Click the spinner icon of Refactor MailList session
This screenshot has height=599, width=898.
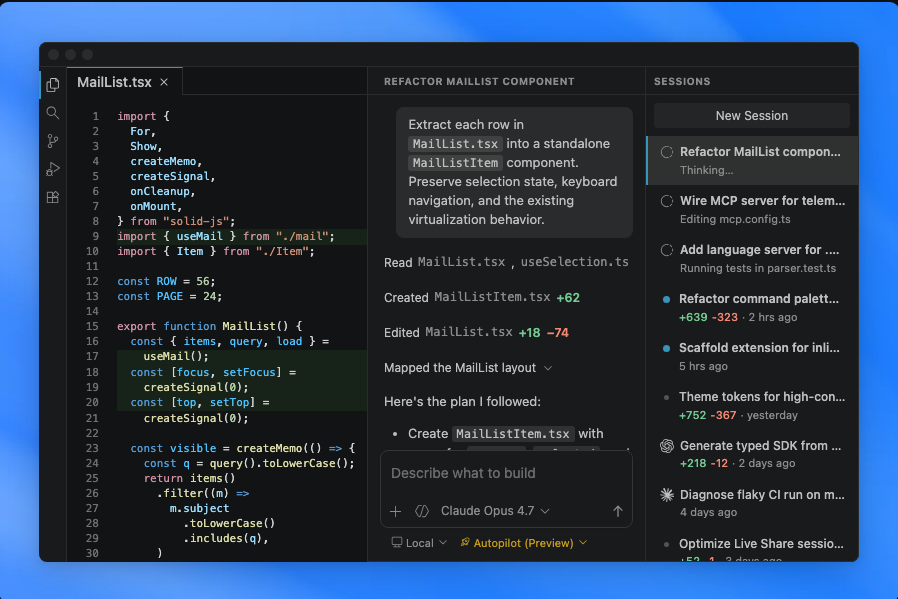(x=667, y=152)
